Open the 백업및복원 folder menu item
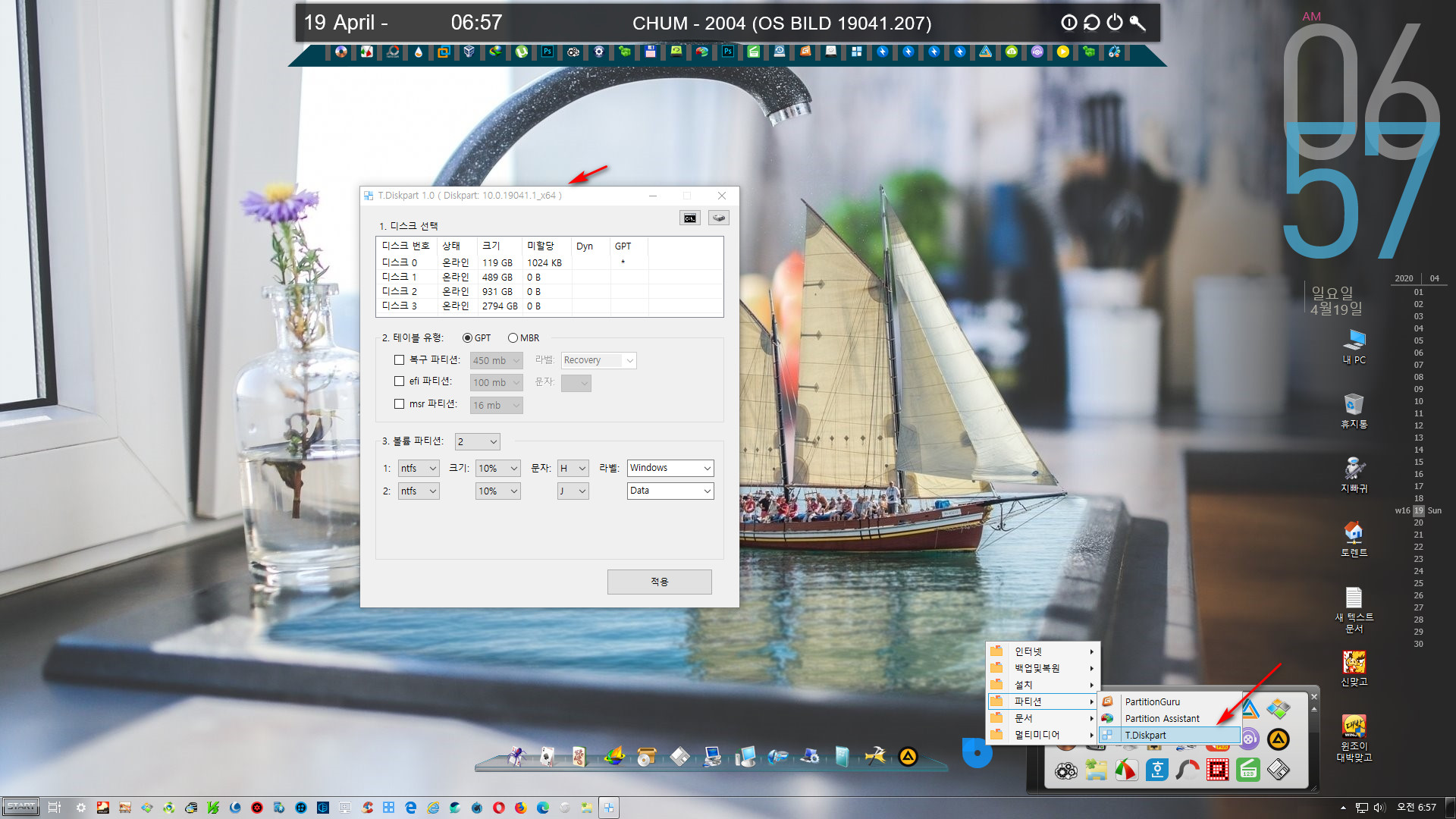This screenshot has height=819, width=1456. (x=1043, y=668)
